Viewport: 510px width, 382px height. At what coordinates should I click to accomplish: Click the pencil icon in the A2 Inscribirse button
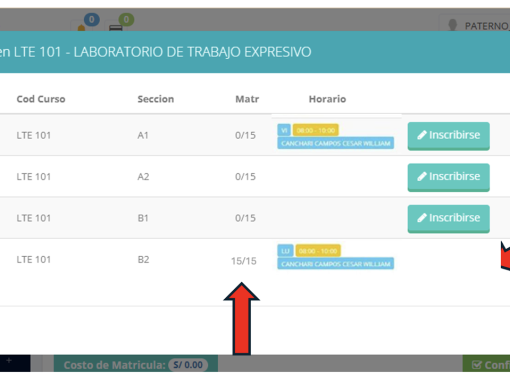(422, 176)
